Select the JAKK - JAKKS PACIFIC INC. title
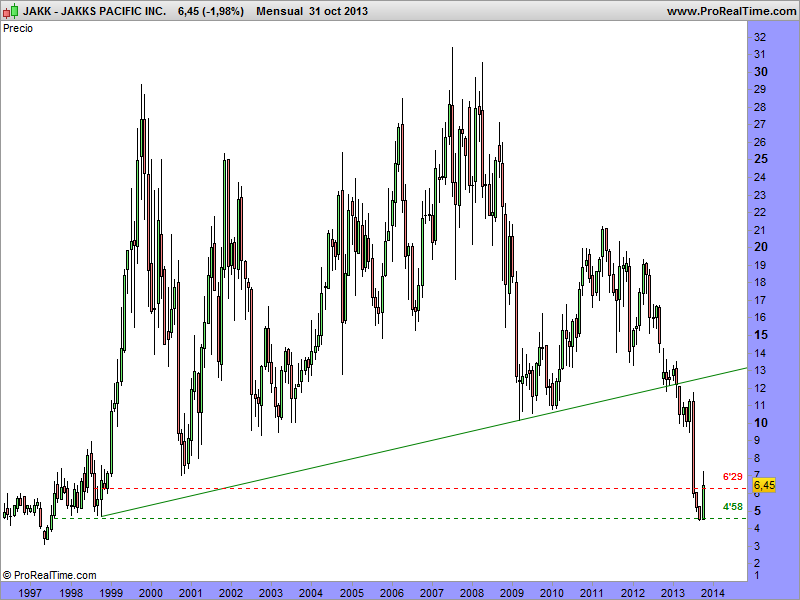Viewport: 800px width, 600px height. click(94, 11)
